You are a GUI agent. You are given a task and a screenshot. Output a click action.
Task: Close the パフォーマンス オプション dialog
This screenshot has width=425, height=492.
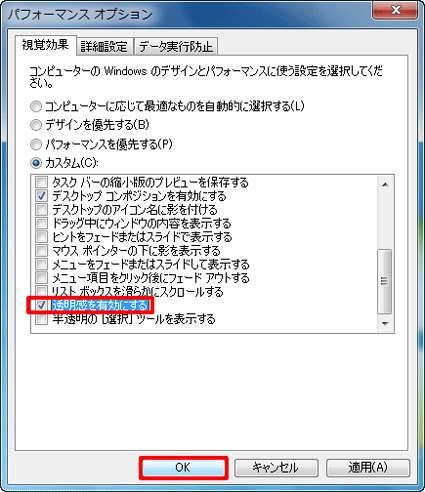coord(396,11)
